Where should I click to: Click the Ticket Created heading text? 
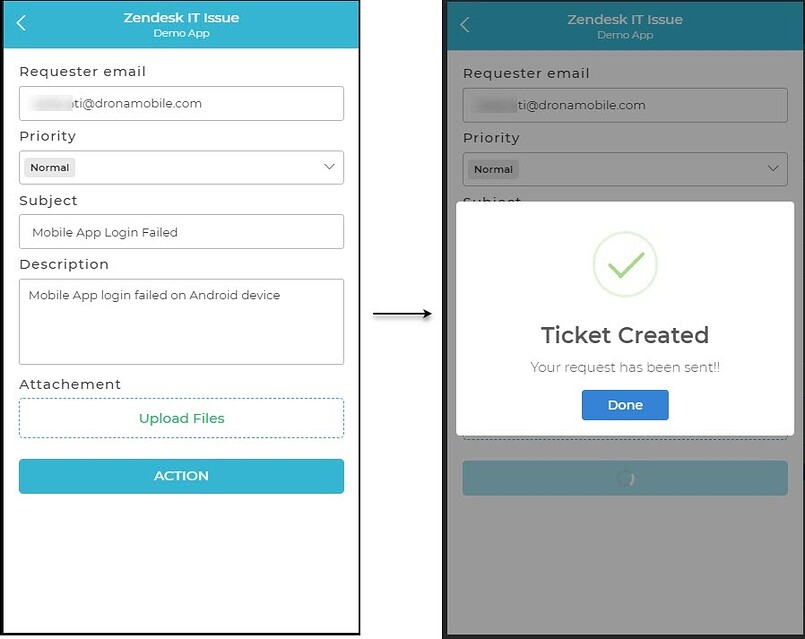(625, 335)
